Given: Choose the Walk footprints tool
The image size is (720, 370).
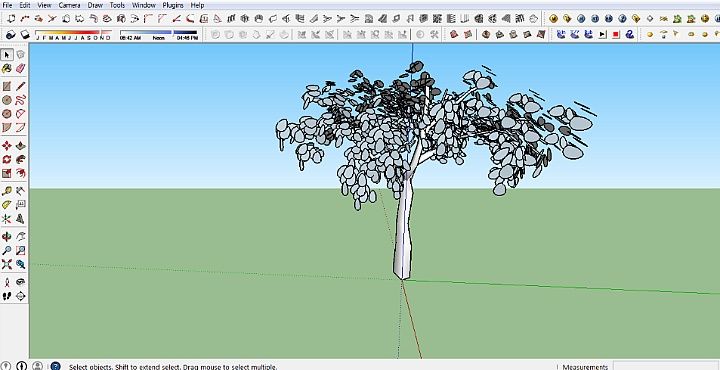Looking at the screenshot, I should (6, 297).
